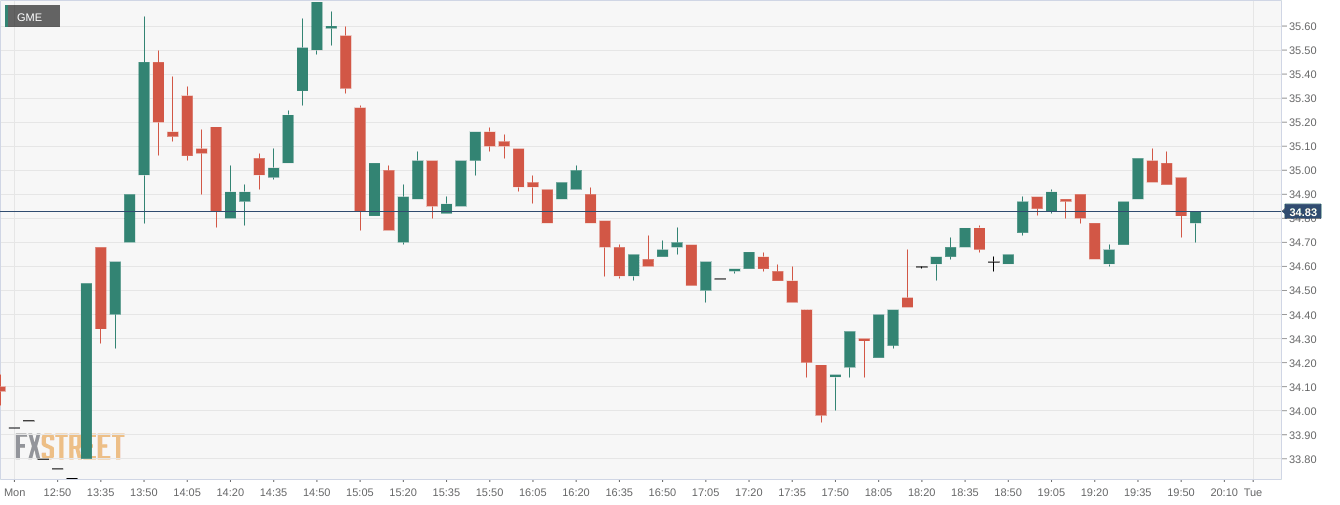Screen dimensions: 1340x505
Task: Click the lowest red candle near 17:50
Action: 821,390
